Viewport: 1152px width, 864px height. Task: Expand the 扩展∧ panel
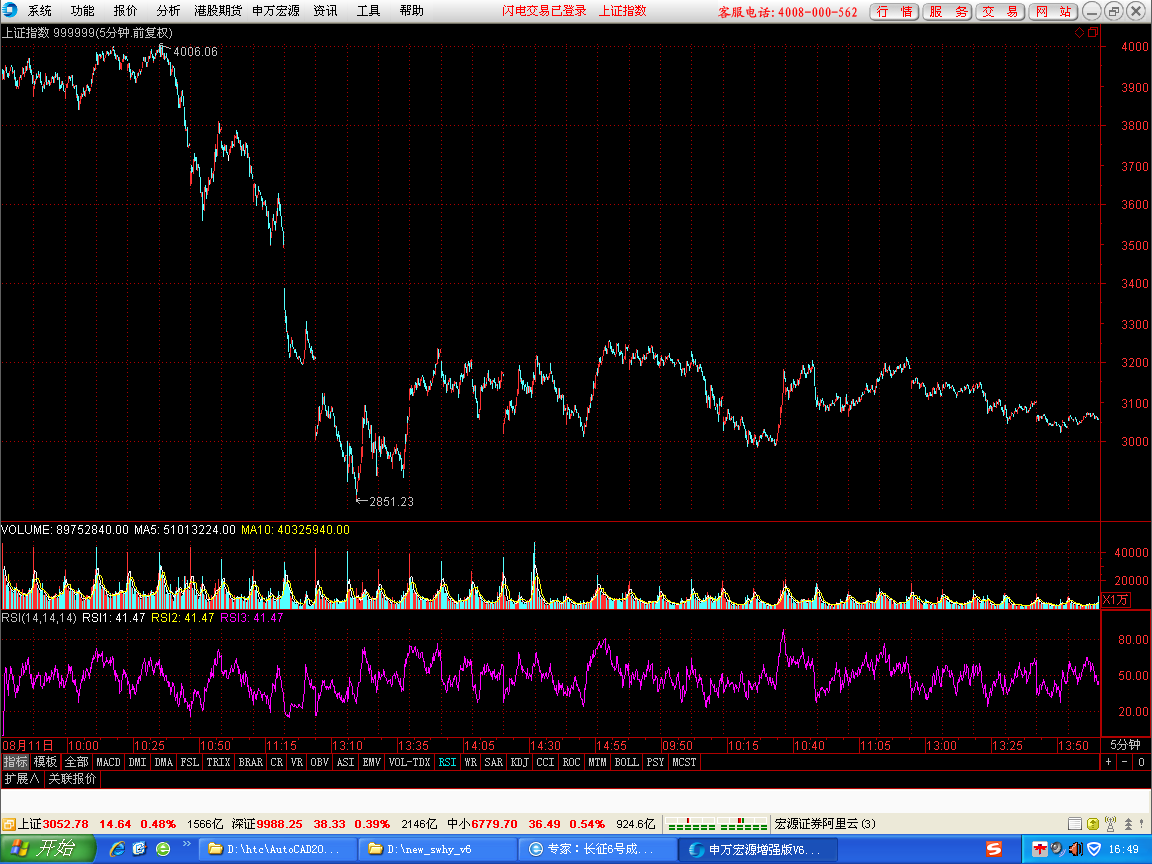coord(21,778)
